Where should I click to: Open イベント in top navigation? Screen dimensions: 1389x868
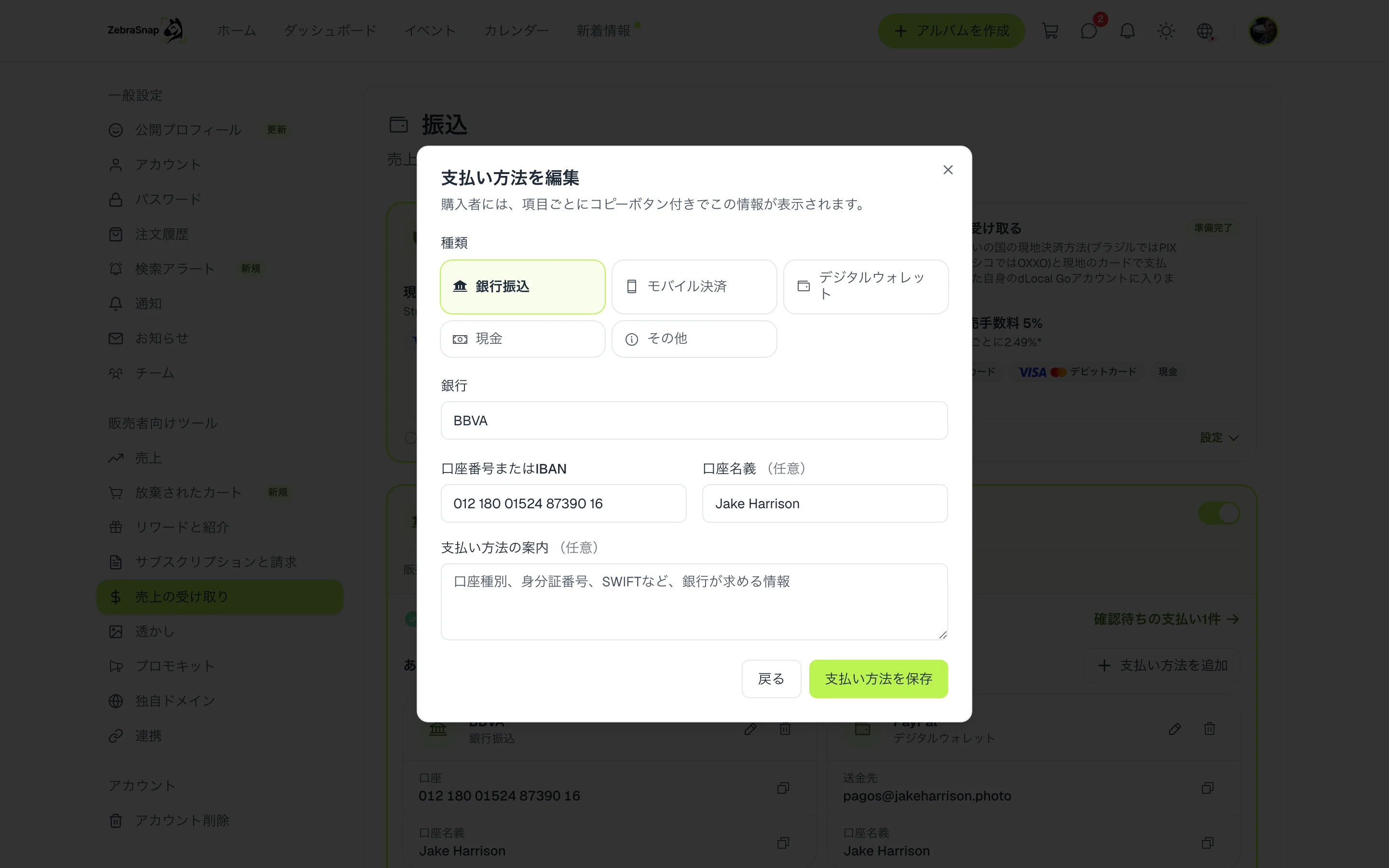[x=430, y=31]
